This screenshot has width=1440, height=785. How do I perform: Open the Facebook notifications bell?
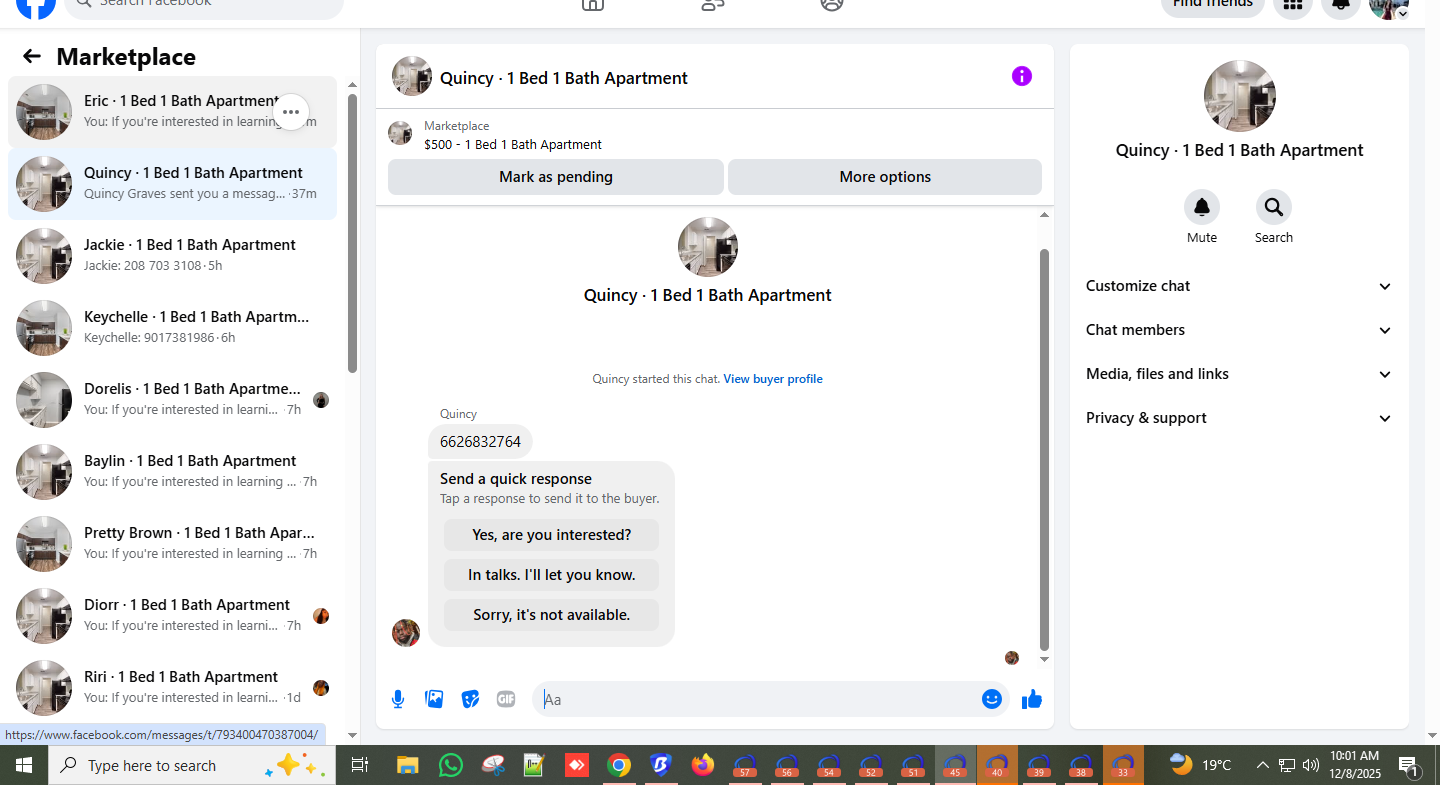click(x=1341, y=5)
